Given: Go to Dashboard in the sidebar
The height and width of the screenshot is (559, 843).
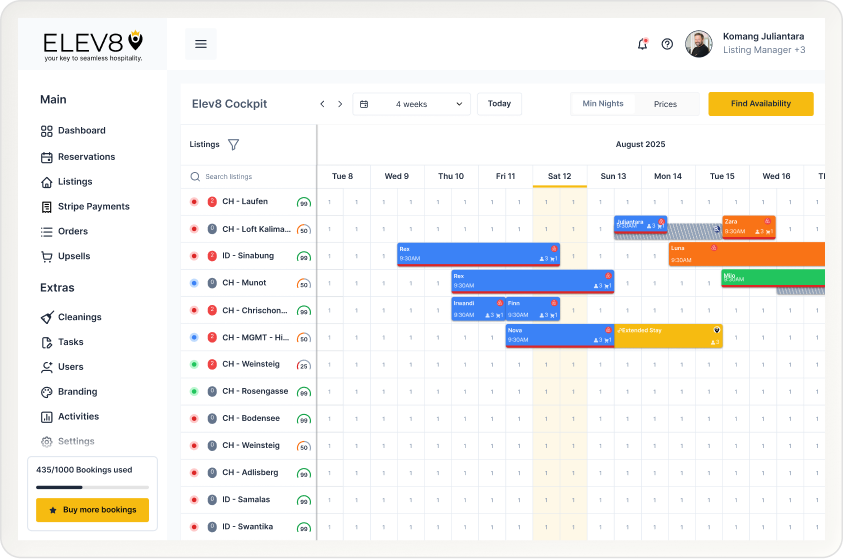Looking at the screenshot, I should (x=81, y=131).
